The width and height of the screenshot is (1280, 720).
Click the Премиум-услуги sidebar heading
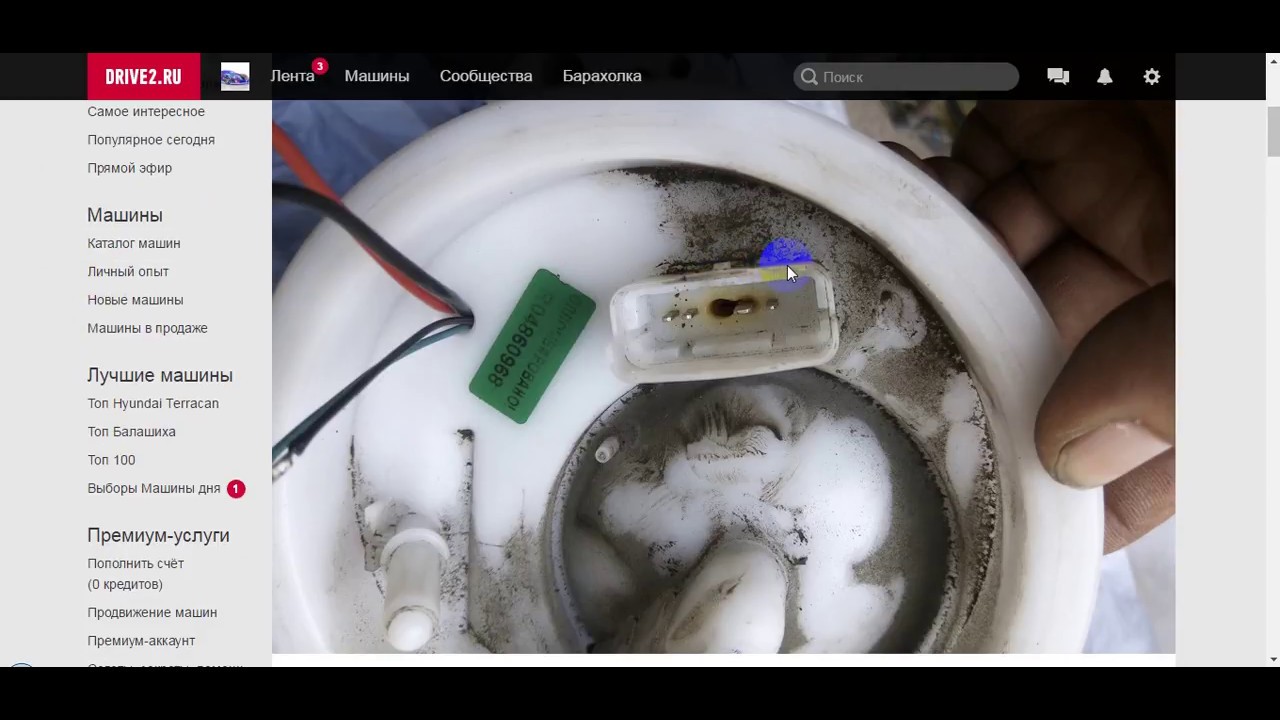pyautogui.click(x=158, y=535)
